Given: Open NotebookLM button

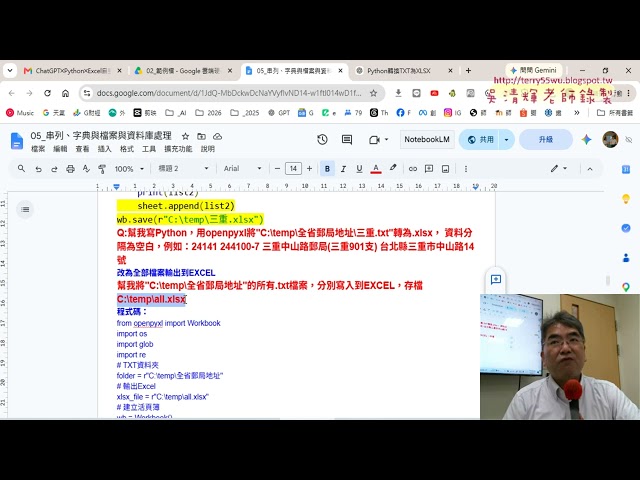Looking at the screenshot, I should coord(427,140).
